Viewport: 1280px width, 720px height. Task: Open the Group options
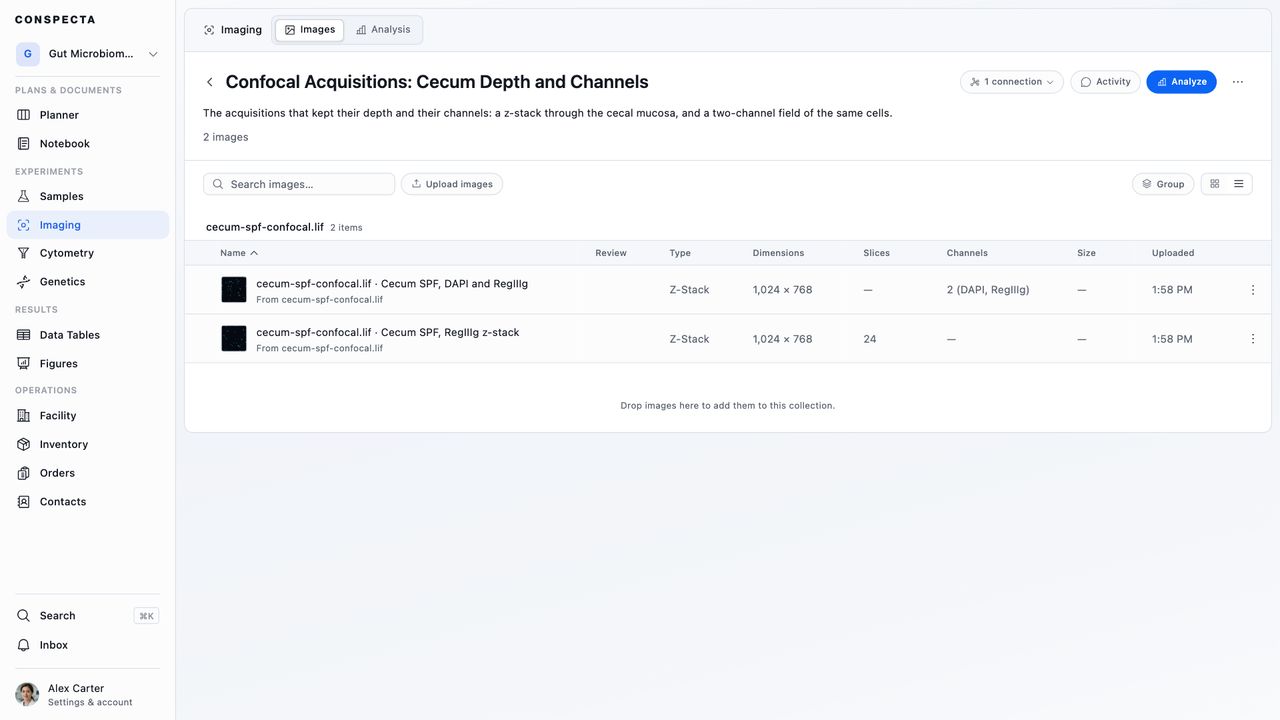[x=1163, y=184]
